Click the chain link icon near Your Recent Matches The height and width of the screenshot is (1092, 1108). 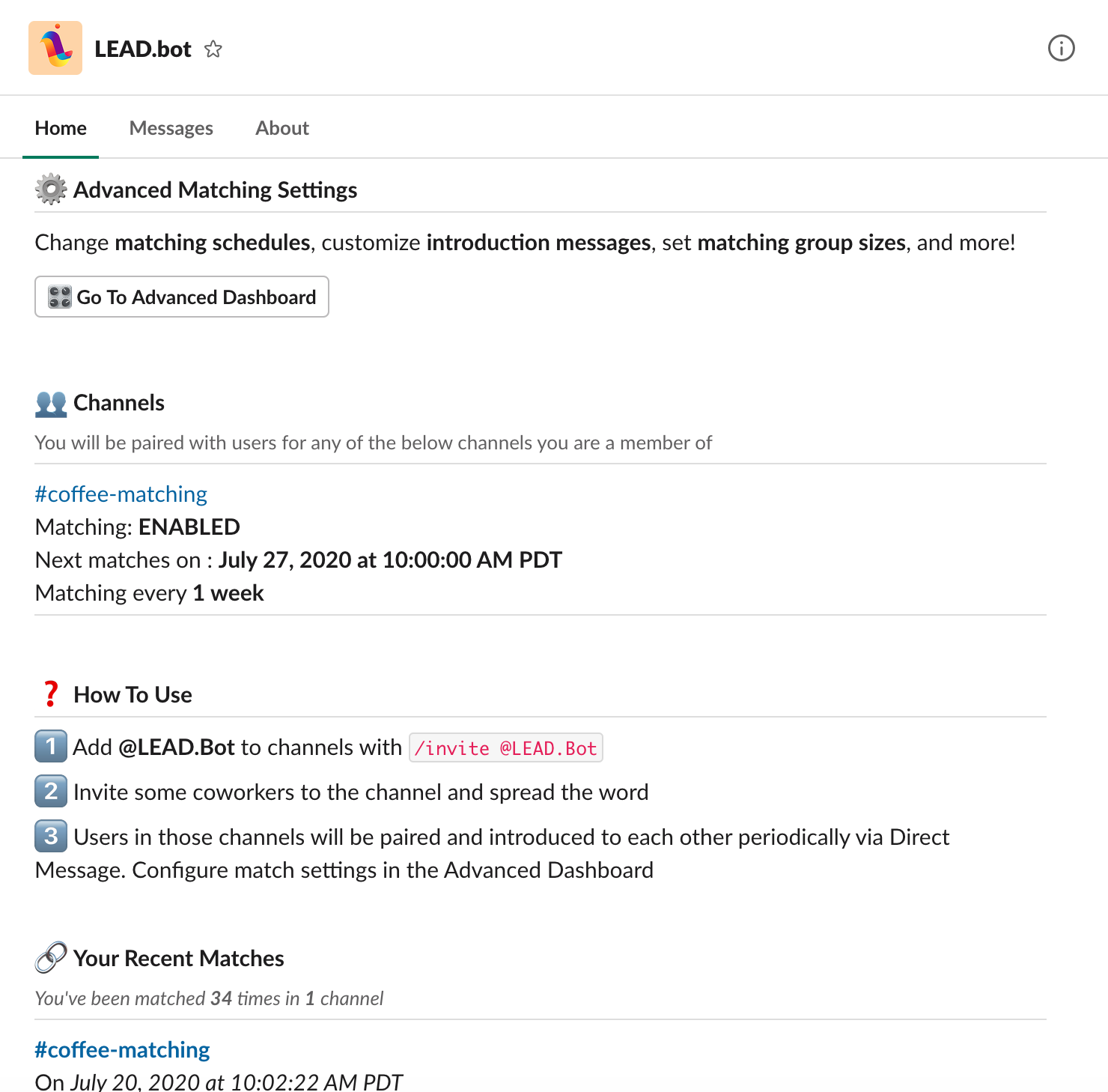point(49,957)
